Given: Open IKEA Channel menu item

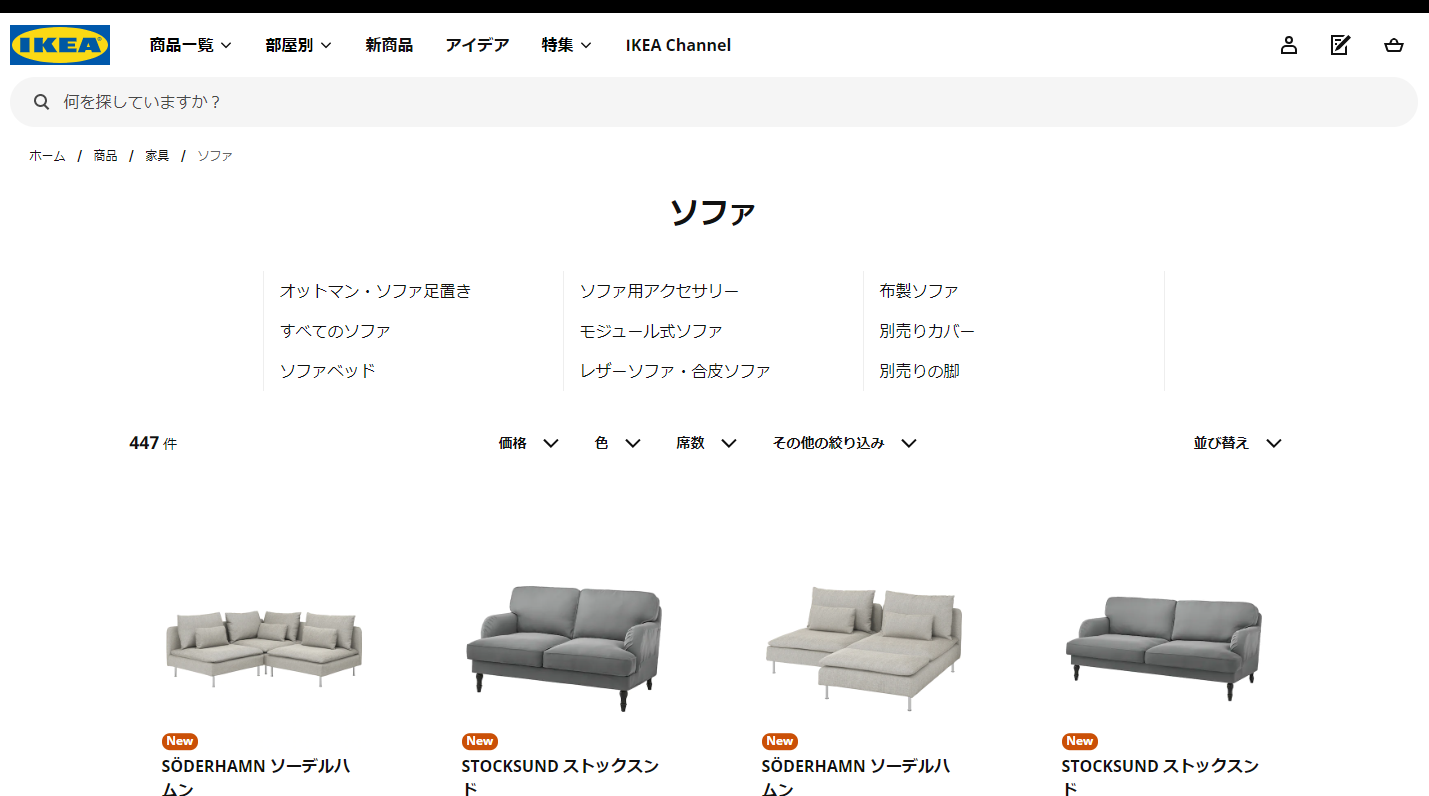Looking at the screenshot, I should [678, 45].
